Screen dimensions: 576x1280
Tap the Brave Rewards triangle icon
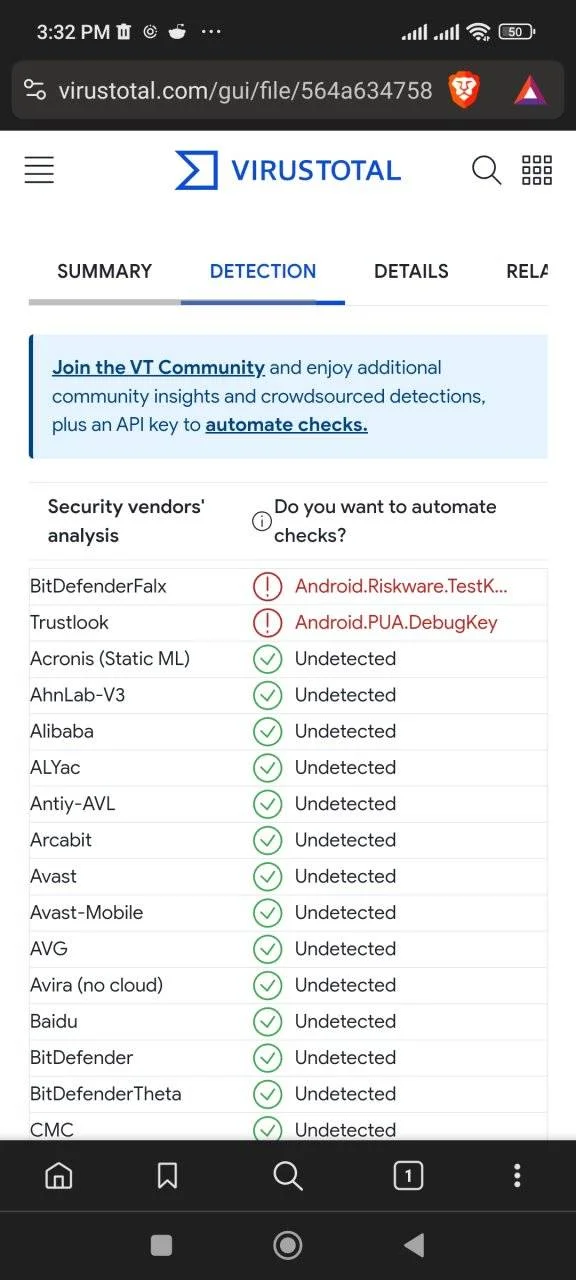(x=530, y=91)
